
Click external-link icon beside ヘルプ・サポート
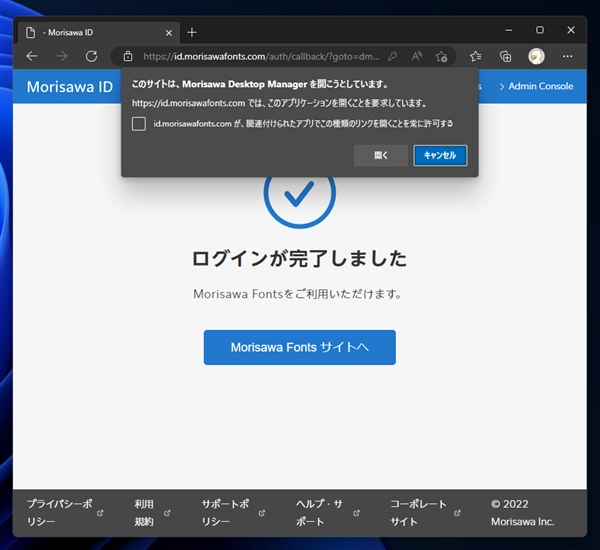356,513
